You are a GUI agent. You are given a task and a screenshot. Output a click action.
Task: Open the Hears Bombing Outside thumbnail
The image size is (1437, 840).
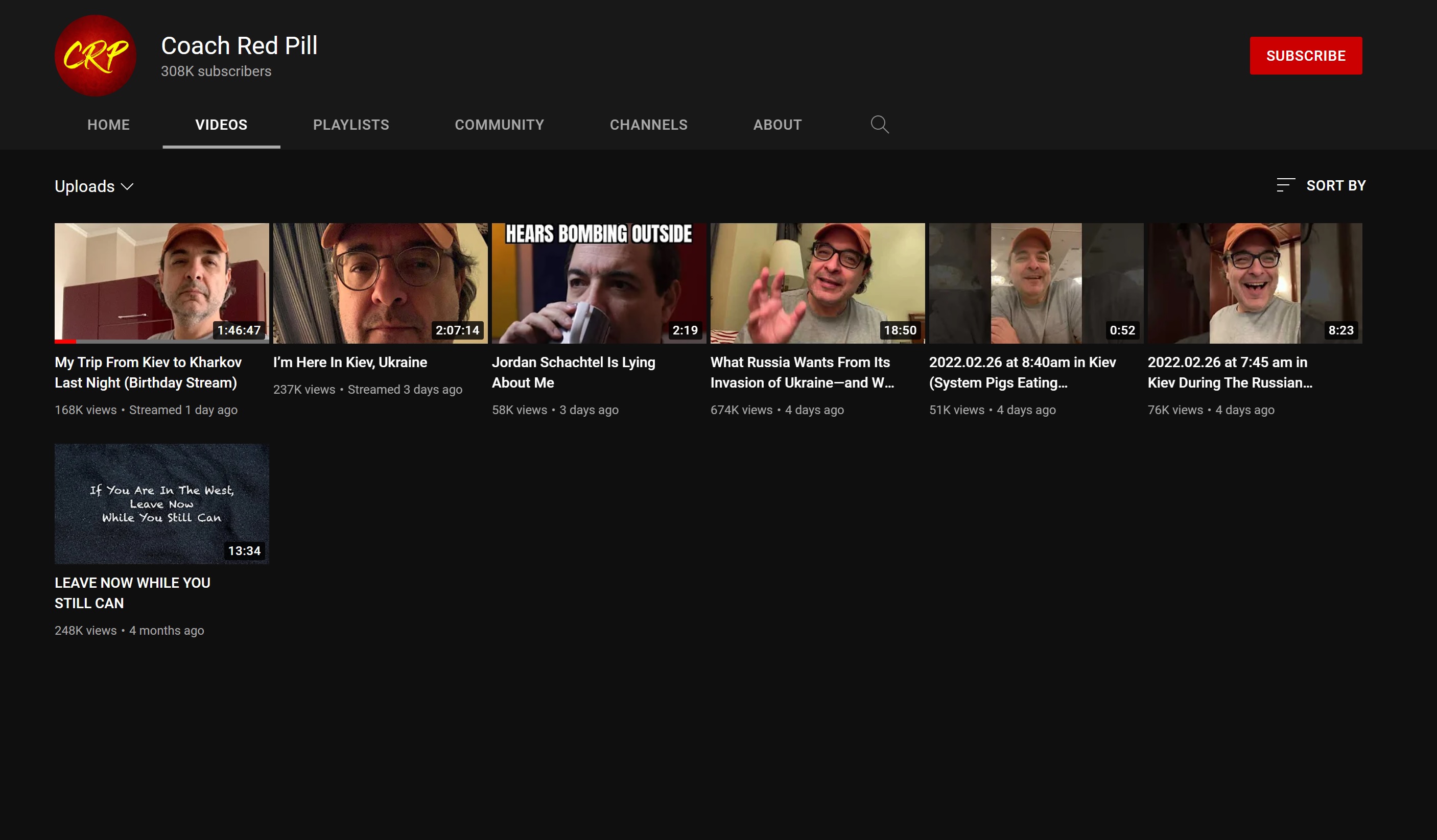tap(599, 283)
